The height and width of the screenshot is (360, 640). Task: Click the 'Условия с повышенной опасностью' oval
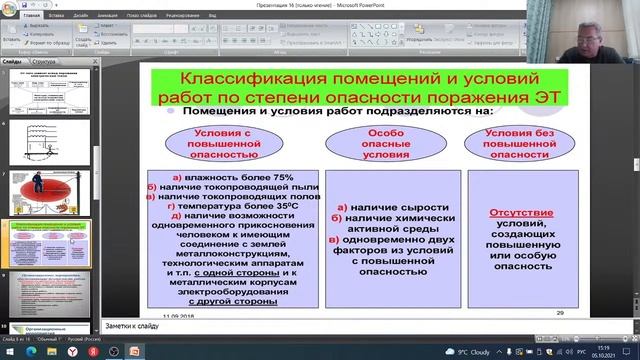click(224, 144)
